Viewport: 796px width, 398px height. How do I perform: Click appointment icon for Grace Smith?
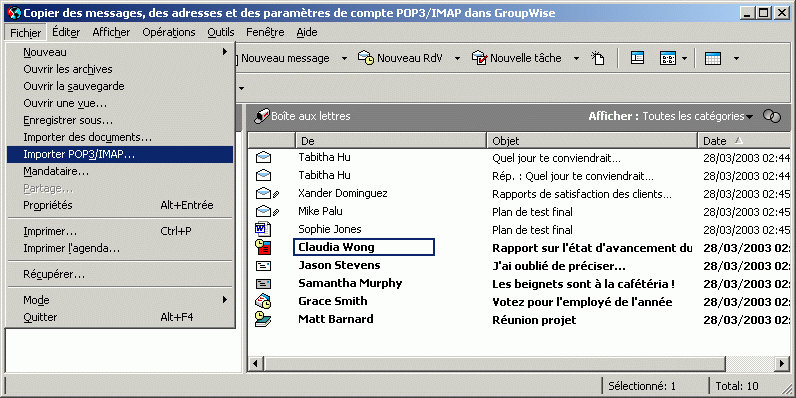pos(263,301)
